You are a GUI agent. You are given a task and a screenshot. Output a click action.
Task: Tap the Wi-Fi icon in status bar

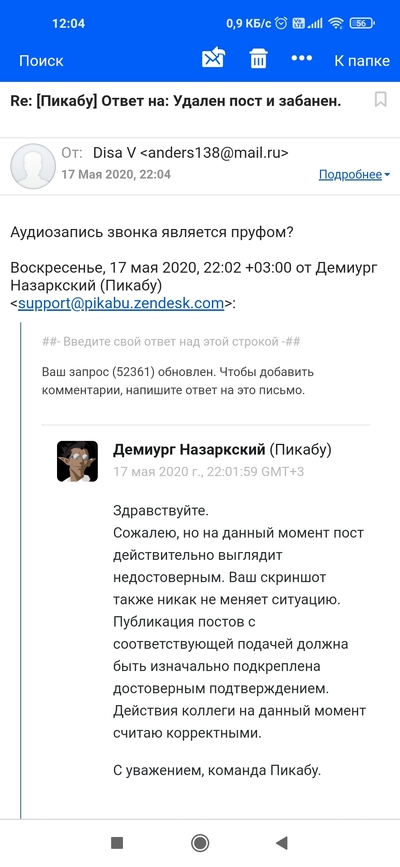[x=335, y=23]
